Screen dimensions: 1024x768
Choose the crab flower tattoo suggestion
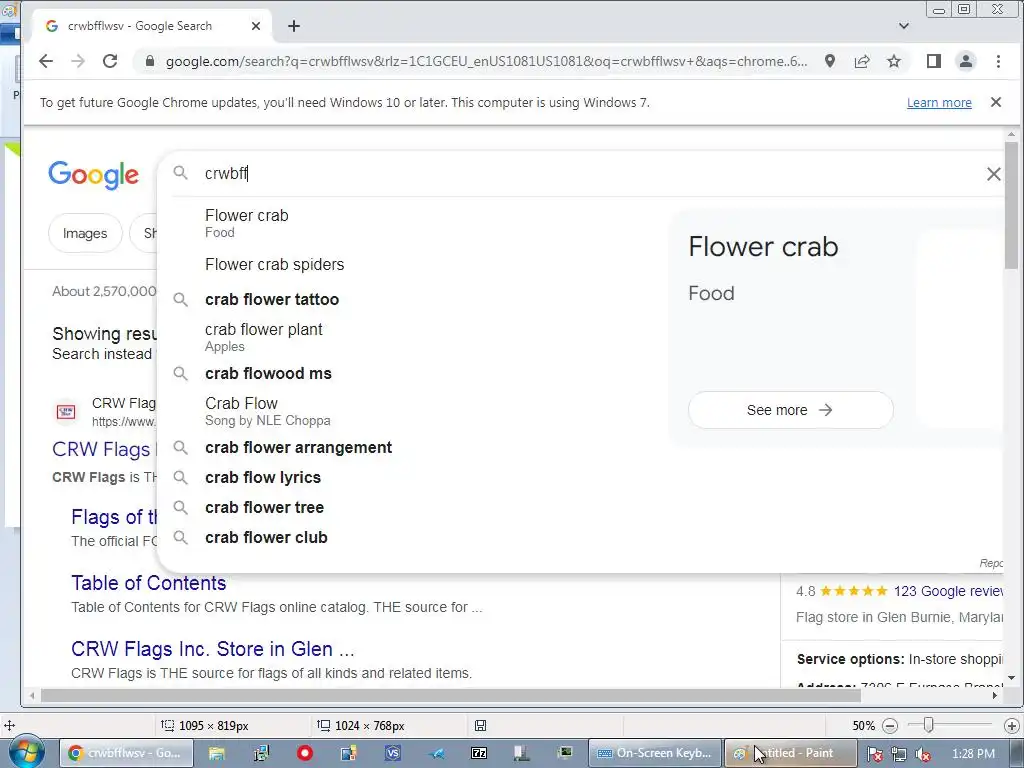point(418,300)
